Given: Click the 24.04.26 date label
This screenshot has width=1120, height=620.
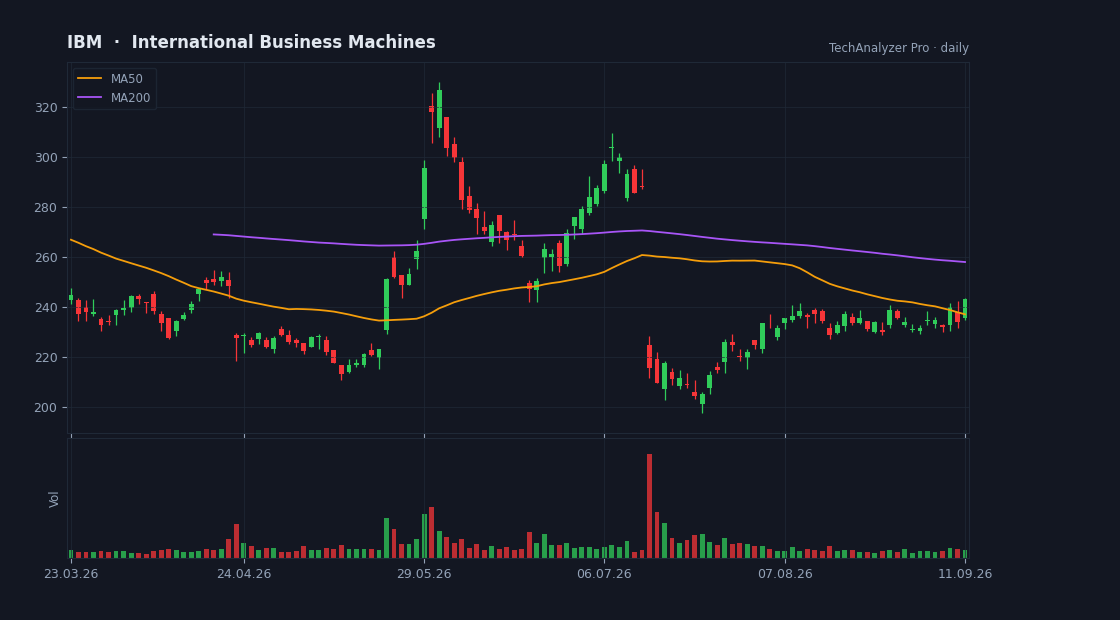Looking at the screenshot, I should pyautogui.click(x=244, y=574).
